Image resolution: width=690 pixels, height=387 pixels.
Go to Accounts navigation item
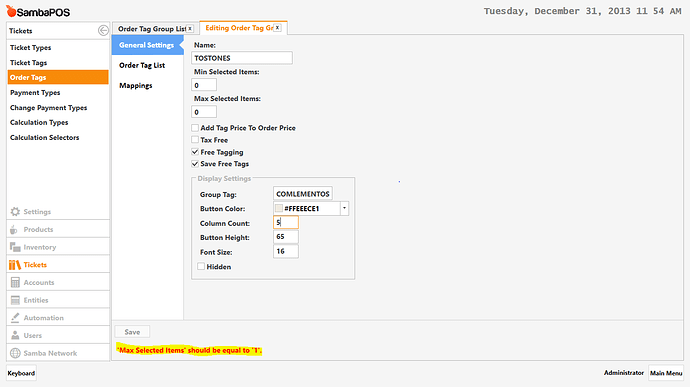click(58, 282)
